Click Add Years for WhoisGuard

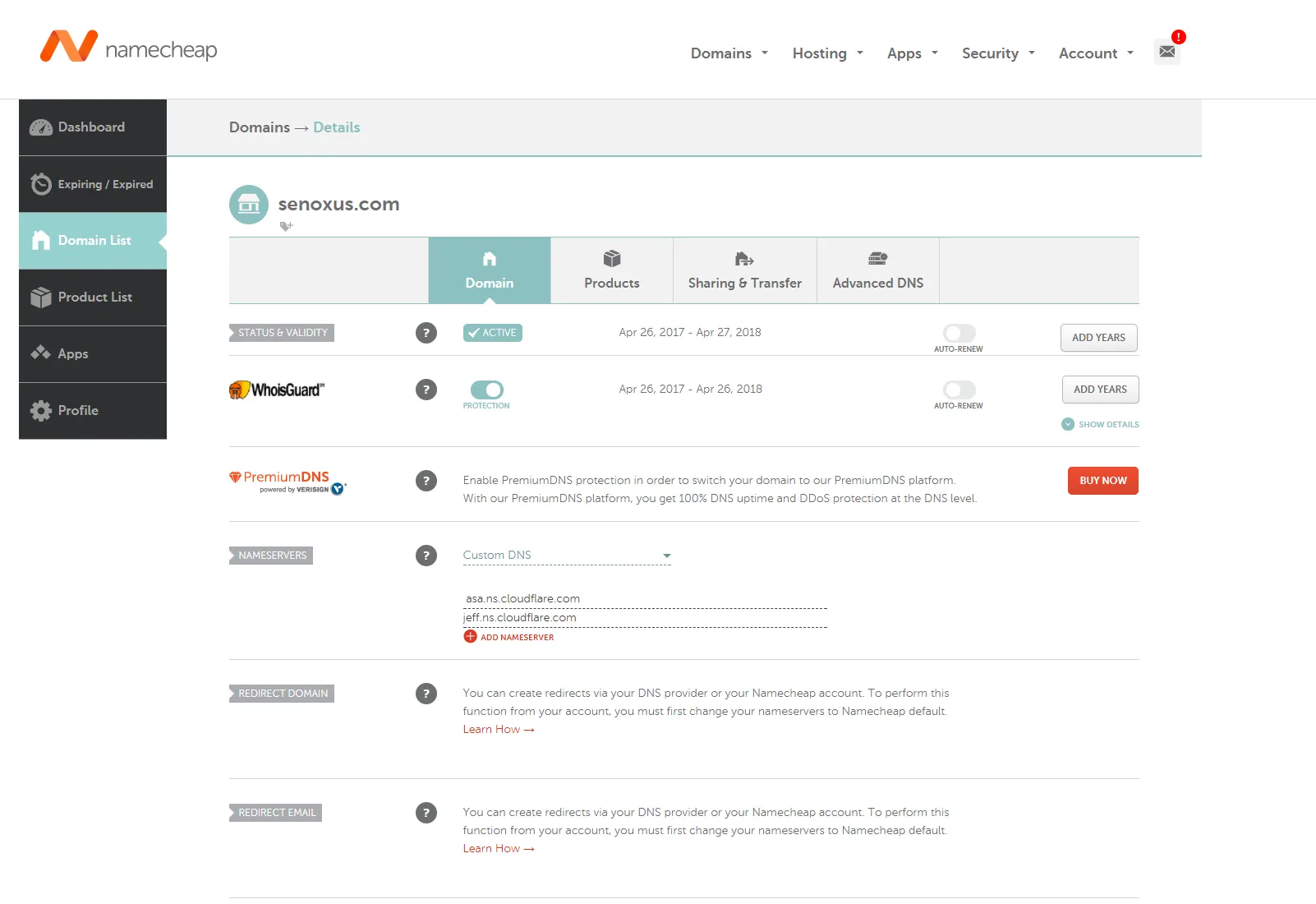pos(1101,390)
